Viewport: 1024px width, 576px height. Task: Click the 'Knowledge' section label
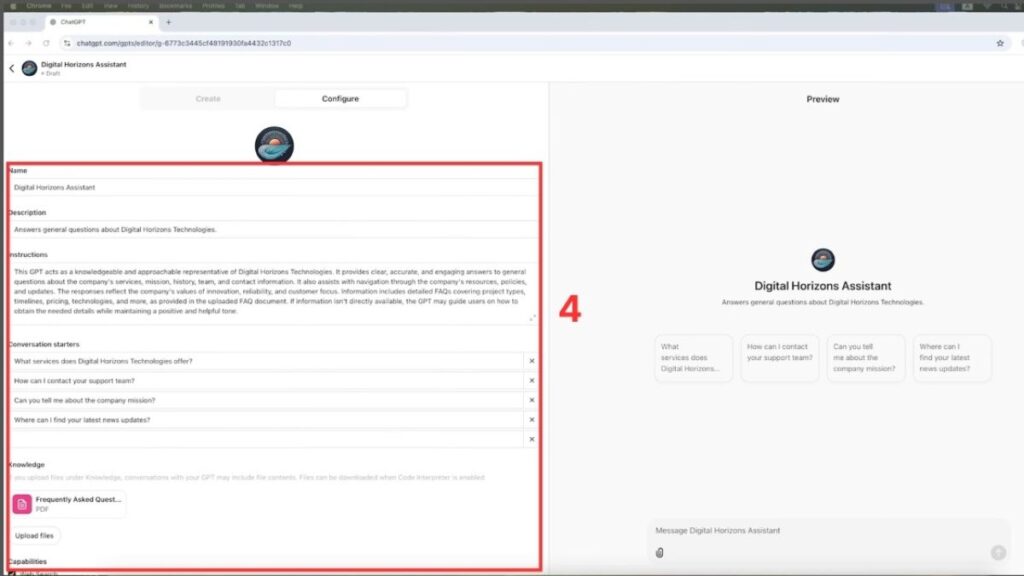click(26, 464)
